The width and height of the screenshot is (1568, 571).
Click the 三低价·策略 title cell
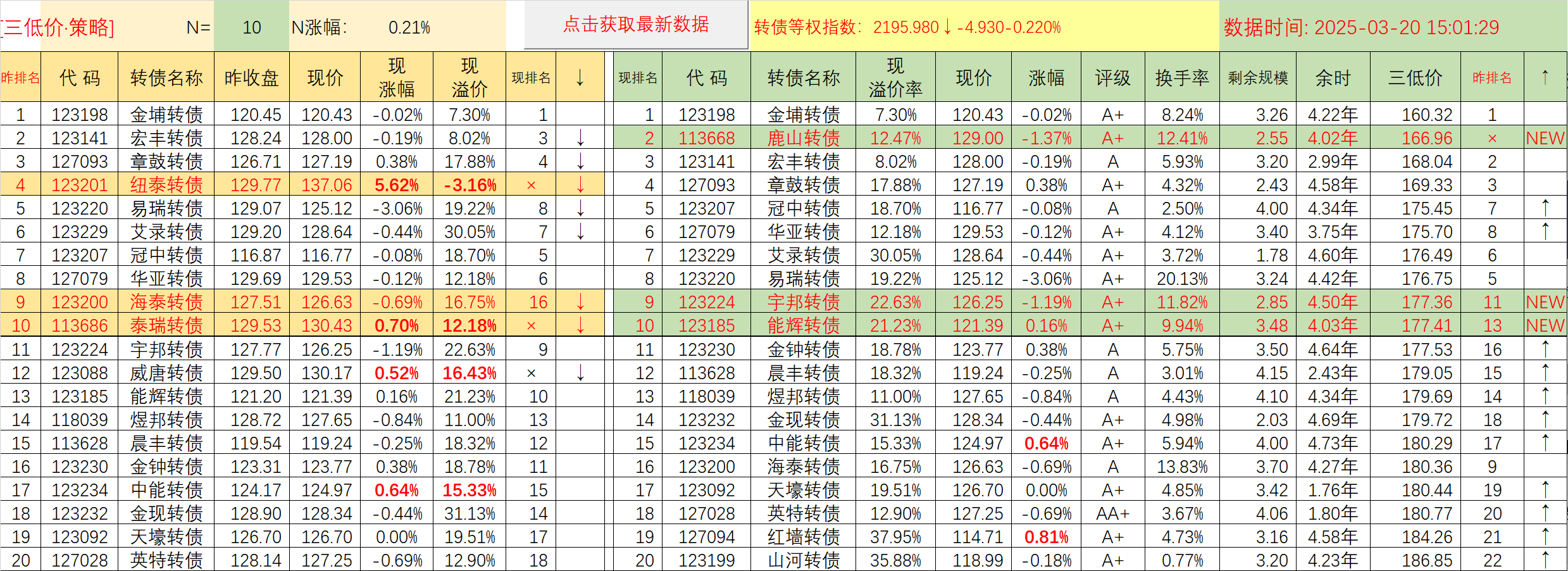[58, 28]
